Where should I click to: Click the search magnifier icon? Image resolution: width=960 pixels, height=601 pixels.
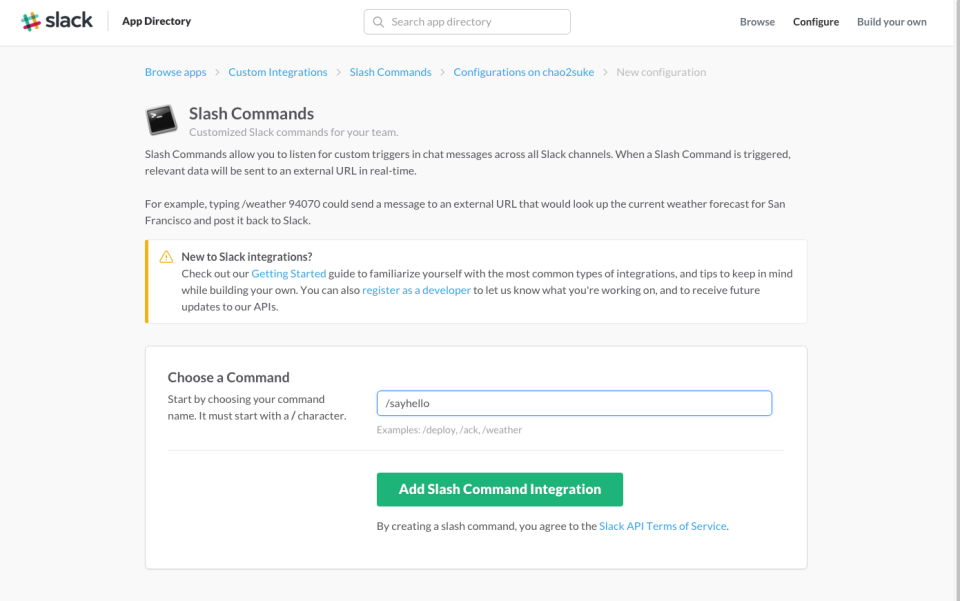[x=378, y=21]
